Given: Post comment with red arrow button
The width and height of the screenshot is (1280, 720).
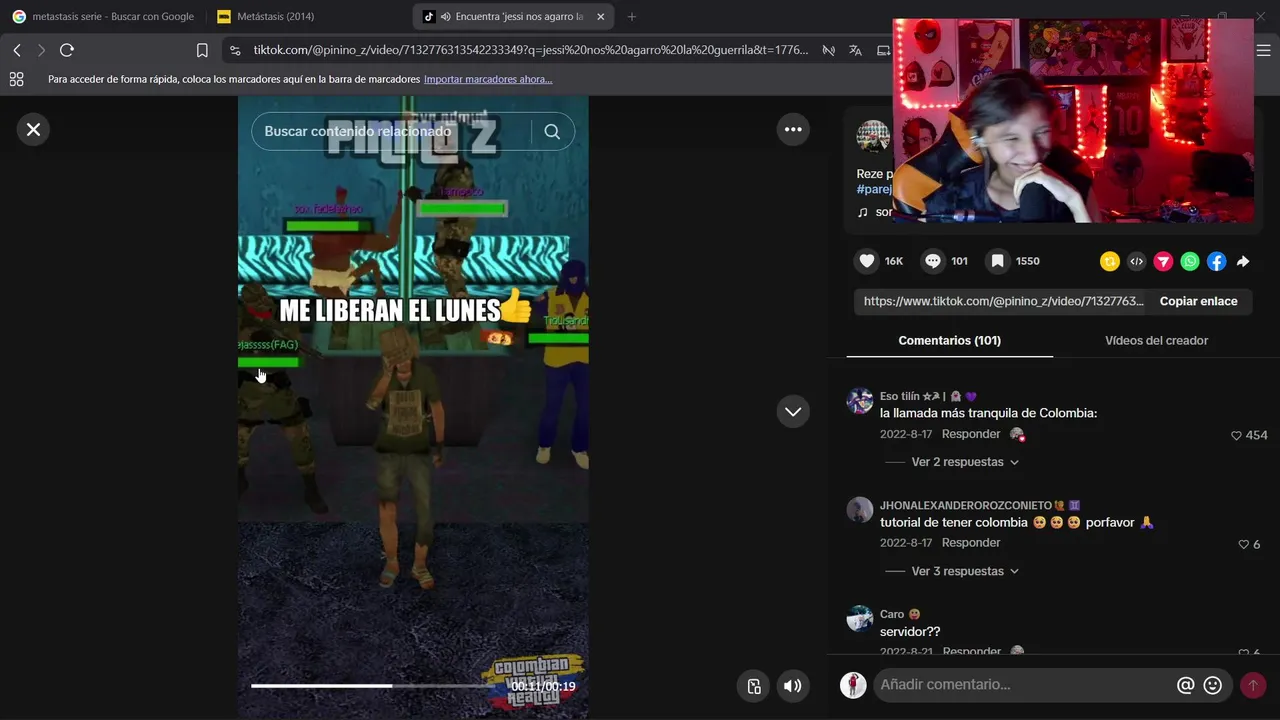Looking at the screenshot, I should click(1252, 685).
